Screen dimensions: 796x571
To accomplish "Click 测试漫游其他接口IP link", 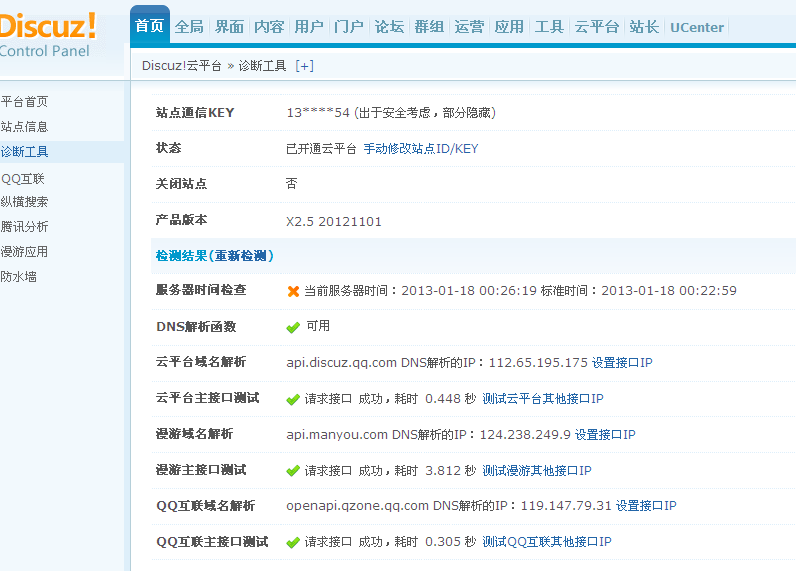I will pos(537,471).
